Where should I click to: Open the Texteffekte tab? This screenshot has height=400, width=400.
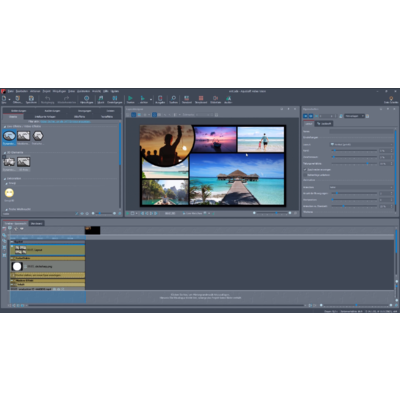107,117
